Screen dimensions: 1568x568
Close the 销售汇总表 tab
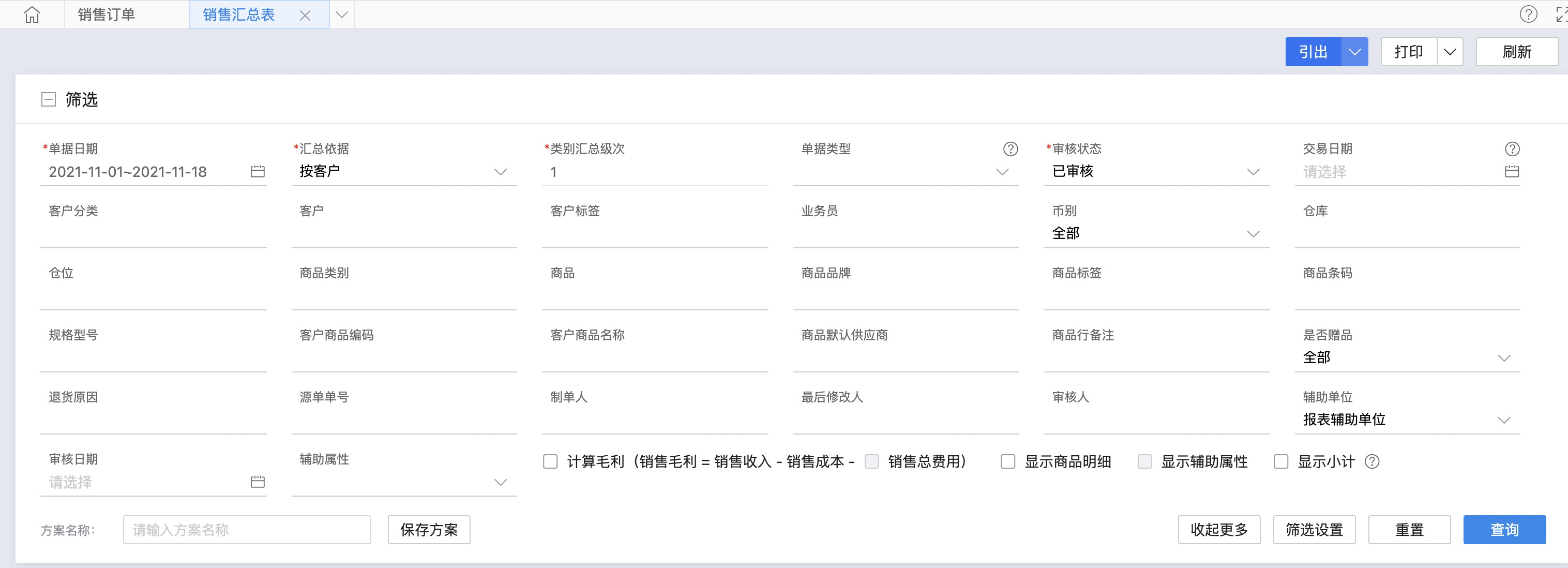(x=305, y=16)
